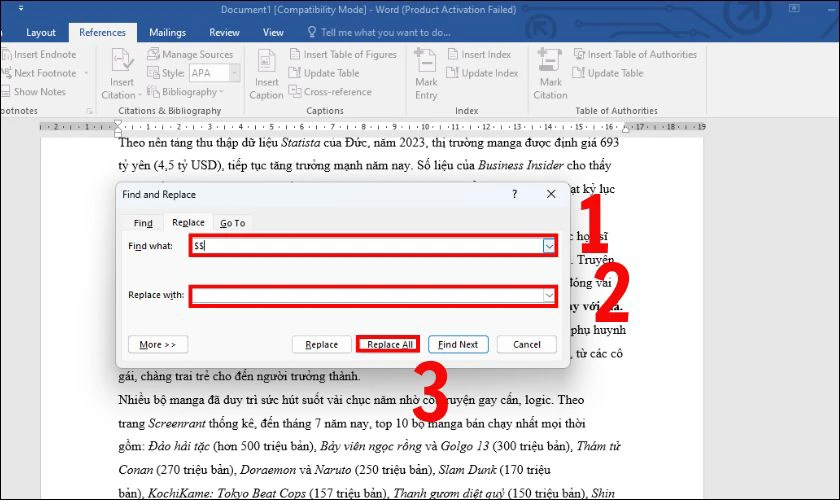Expand the Next Footnote dropdown arrow
840x500 pixels.
86,73
